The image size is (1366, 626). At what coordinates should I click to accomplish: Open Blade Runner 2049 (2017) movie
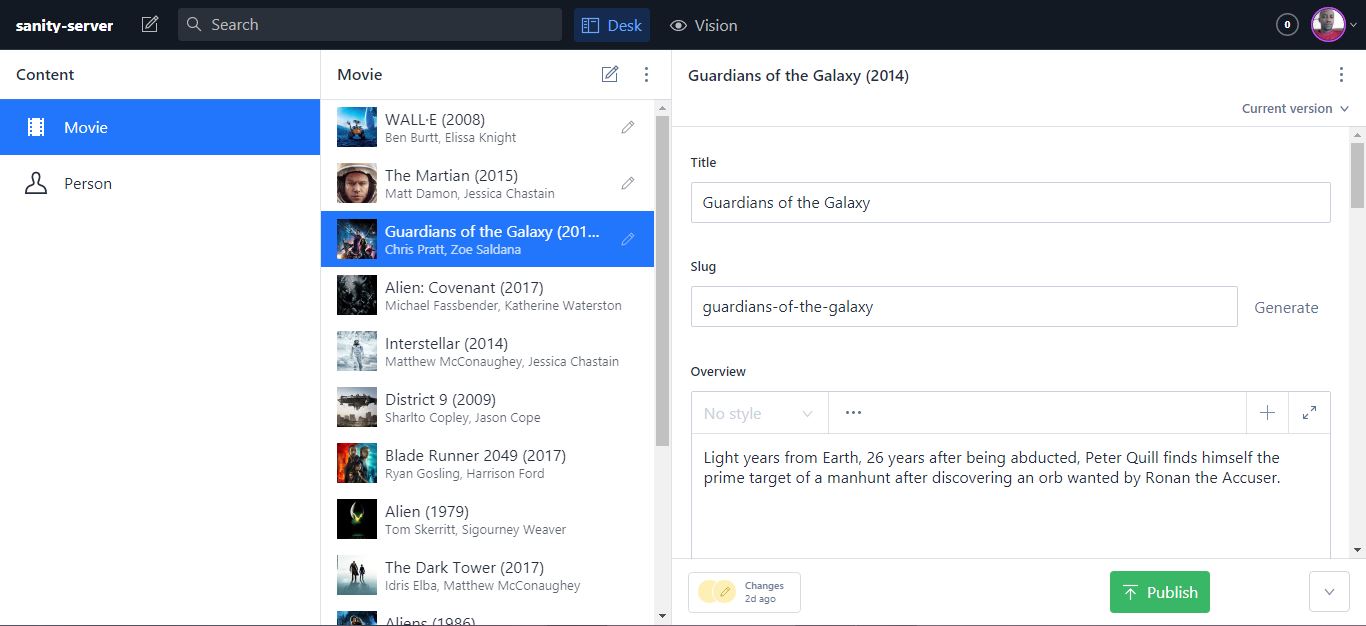pyautogui.click(x=488, y=463)
